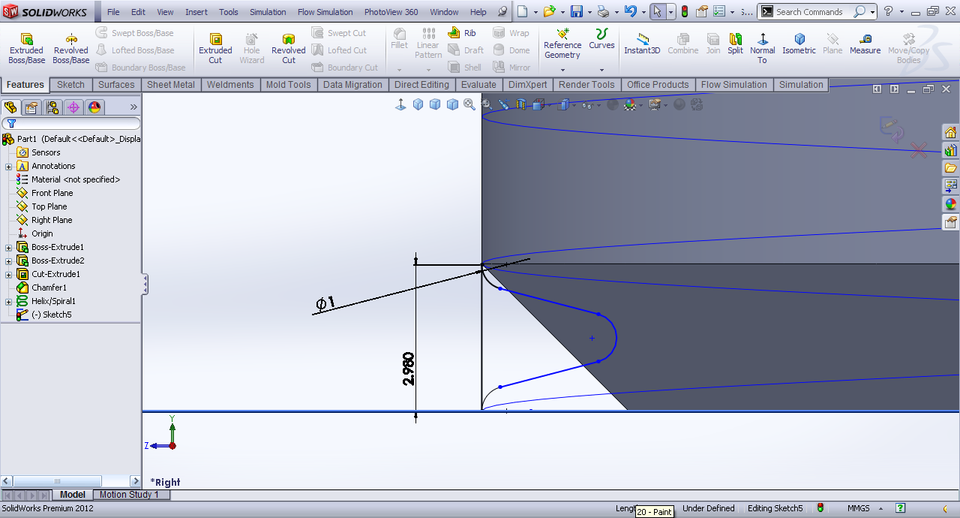Click the Print icon
This screenshot has width=960, height=518.
pyautogui.click(x=603, y=11)
